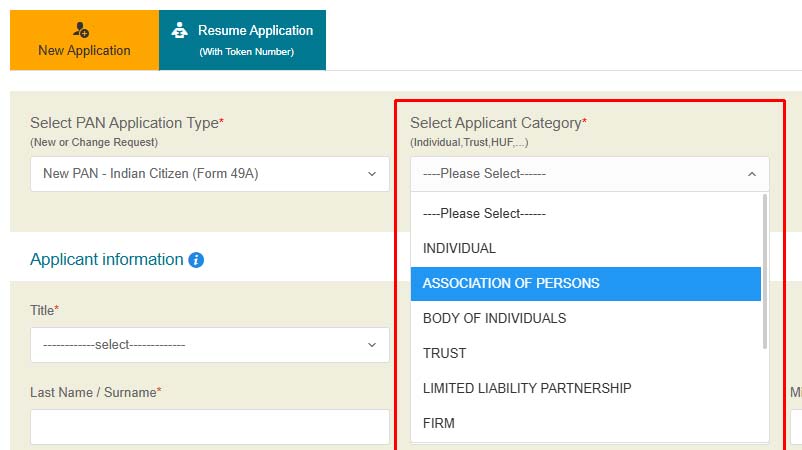Switch to the New Application tab label
This screenshot has height=450, width=802.
point(84,50)
